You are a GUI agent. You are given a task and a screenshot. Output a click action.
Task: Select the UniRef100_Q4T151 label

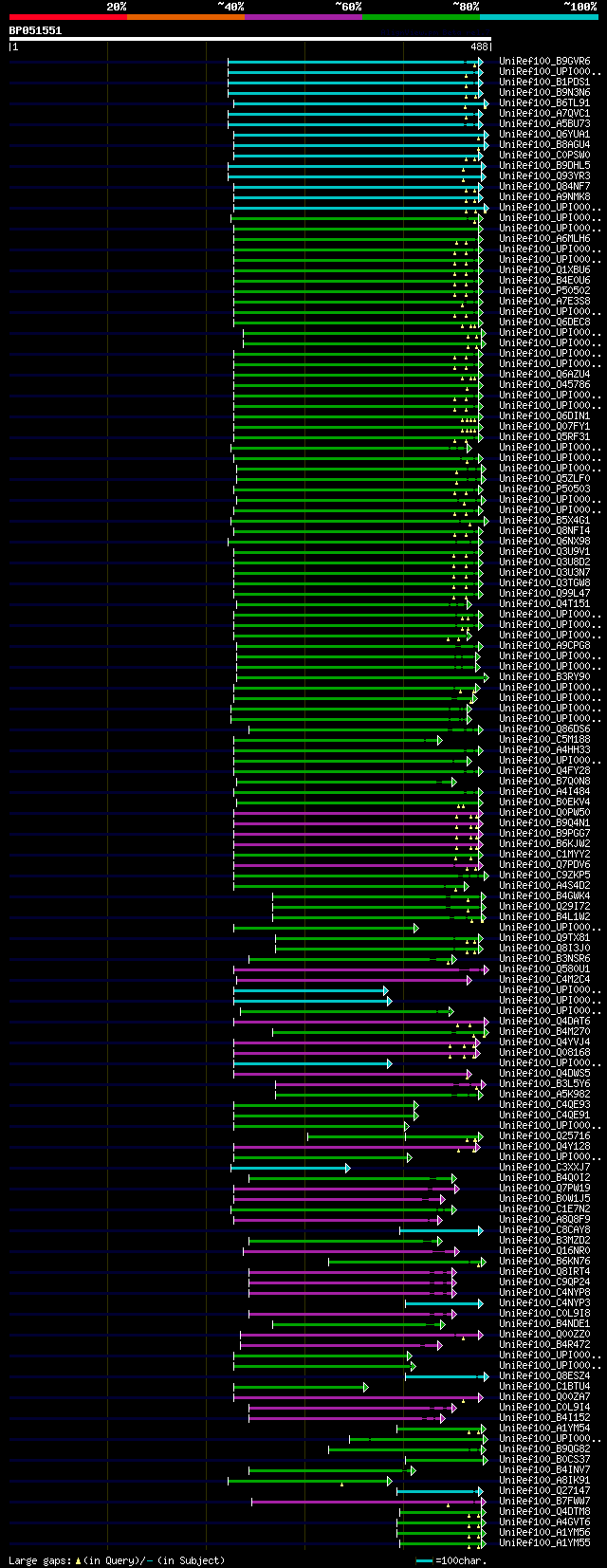(x=544, y=603)
